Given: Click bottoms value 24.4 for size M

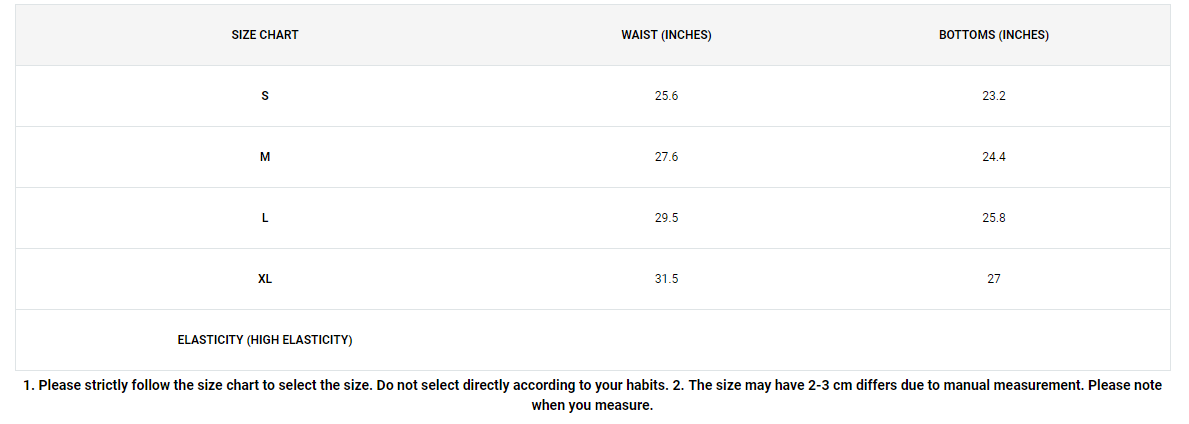Looking at the screenshot, I should 993,157.
